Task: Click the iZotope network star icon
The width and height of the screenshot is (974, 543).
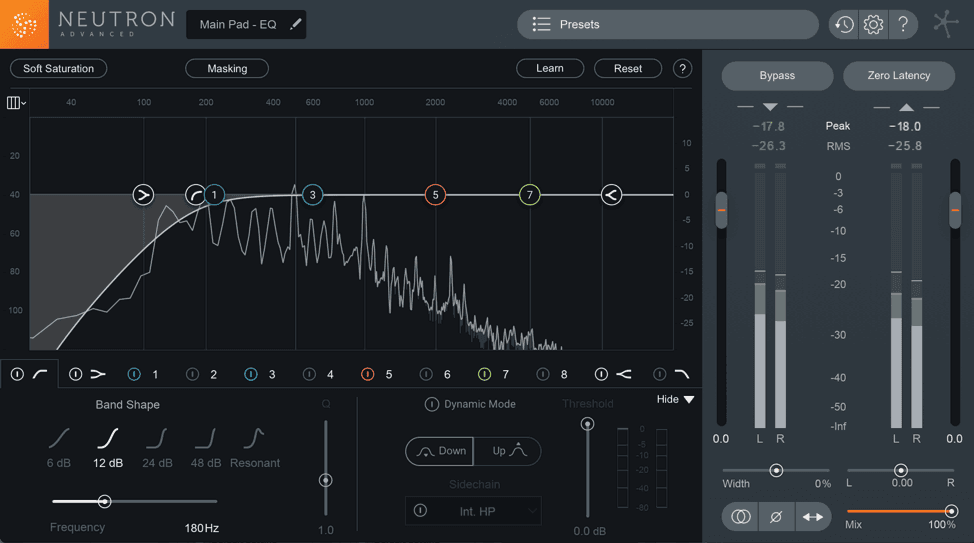Action: click(x=945, y=24)
